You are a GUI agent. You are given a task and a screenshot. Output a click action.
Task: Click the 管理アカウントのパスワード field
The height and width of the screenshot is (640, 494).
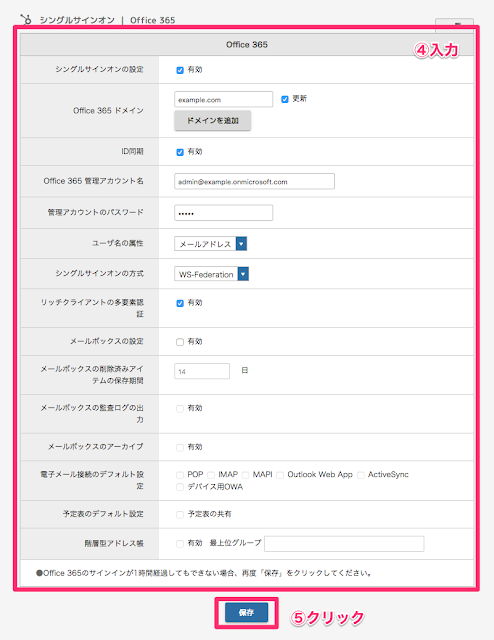[224, 213]
